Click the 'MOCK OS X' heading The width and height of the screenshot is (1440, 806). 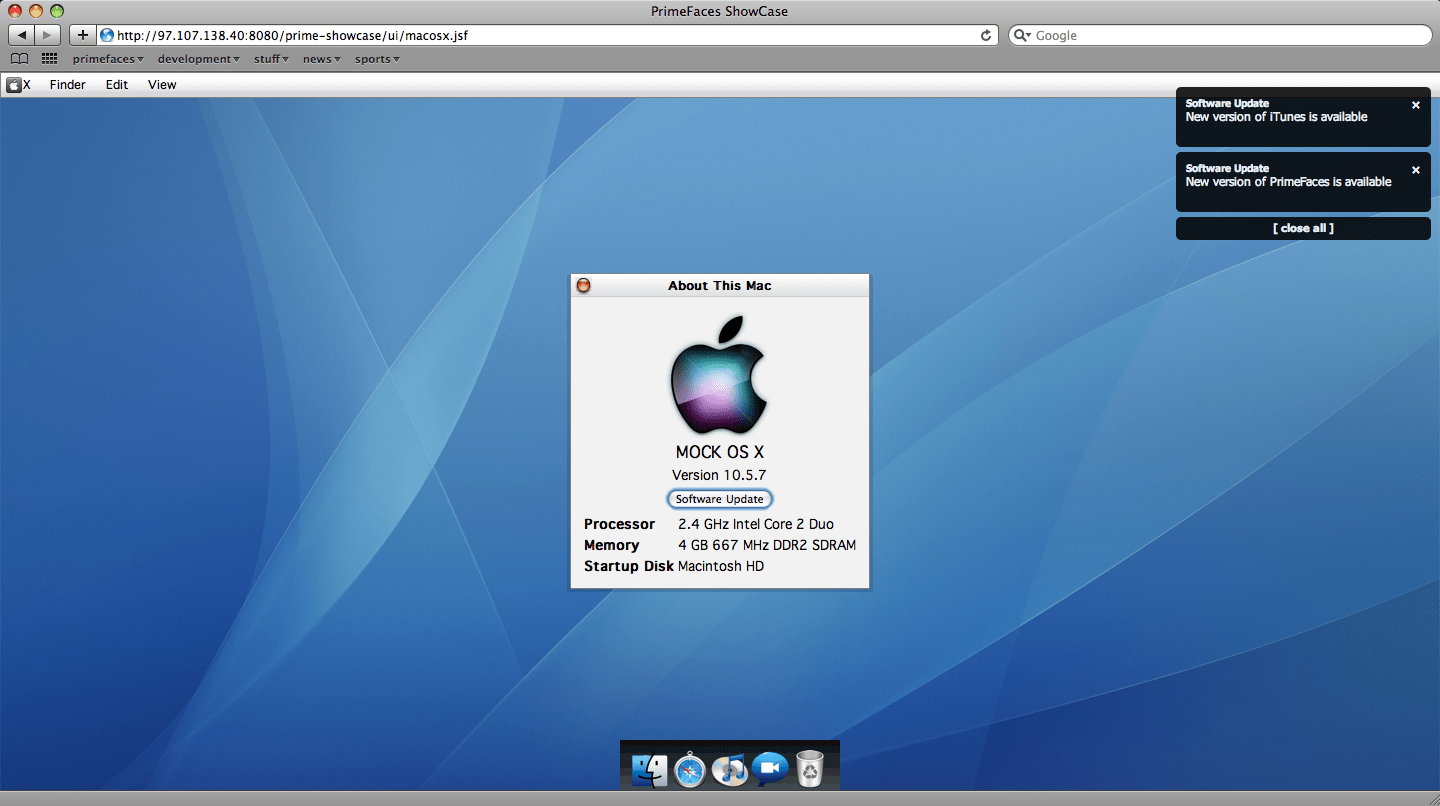tap(720, 452)
